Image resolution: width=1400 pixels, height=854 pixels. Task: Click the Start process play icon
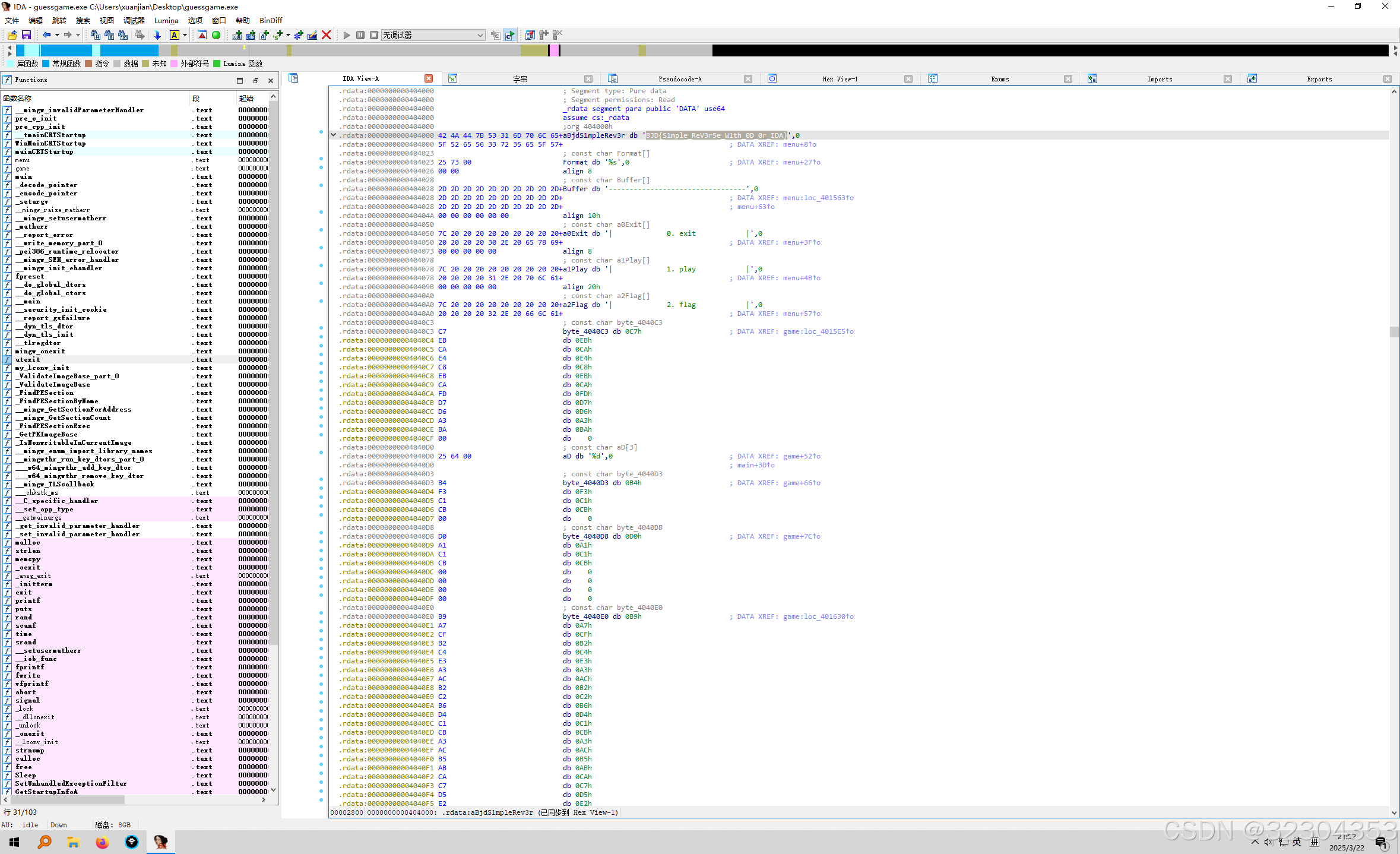coord(347,35)
